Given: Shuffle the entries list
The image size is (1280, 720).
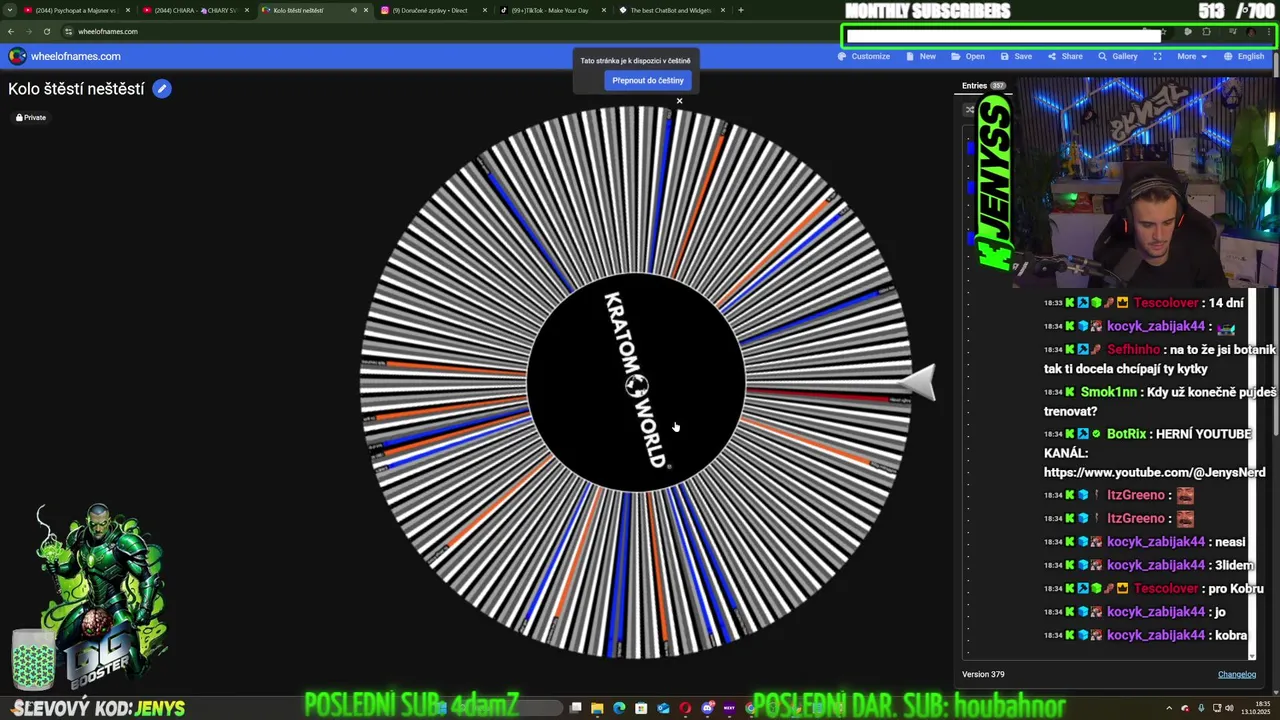Looking at the screenshot, I should [x=969, y=110].
